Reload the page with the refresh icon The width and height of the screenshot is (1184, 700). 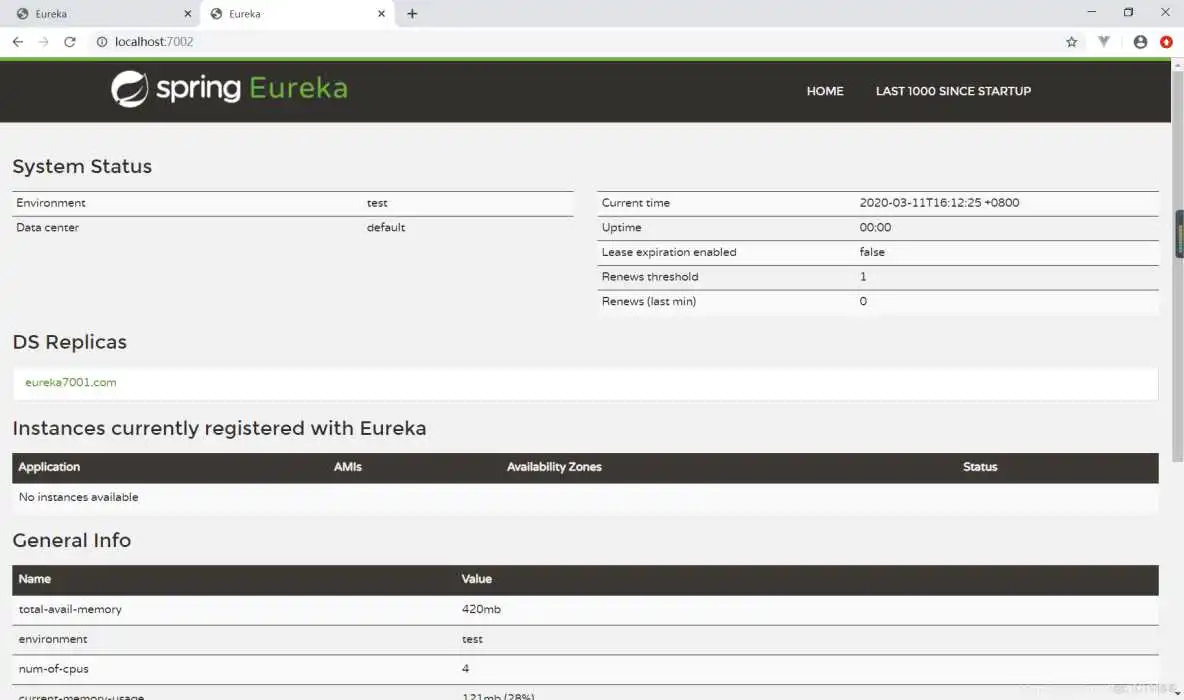pos(69,42)
